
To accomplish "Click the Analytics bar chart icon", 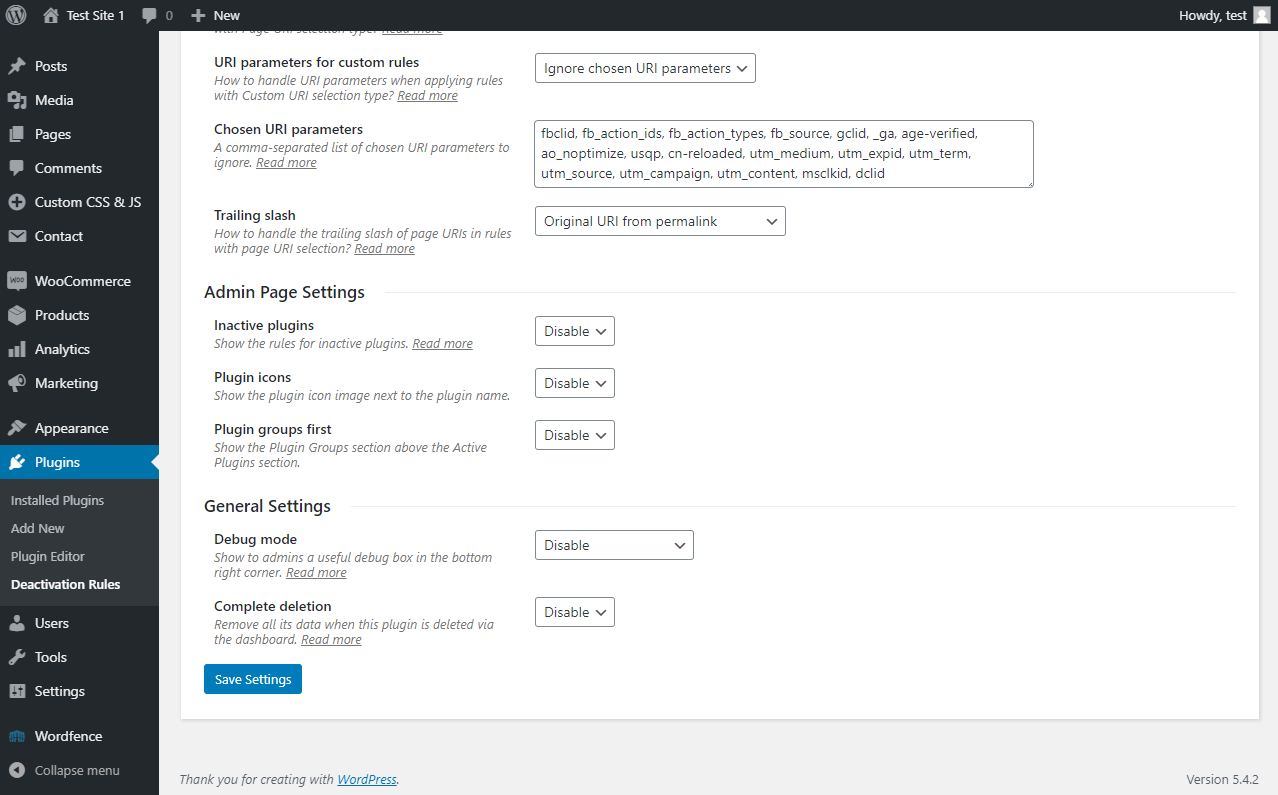I will 17,349.
